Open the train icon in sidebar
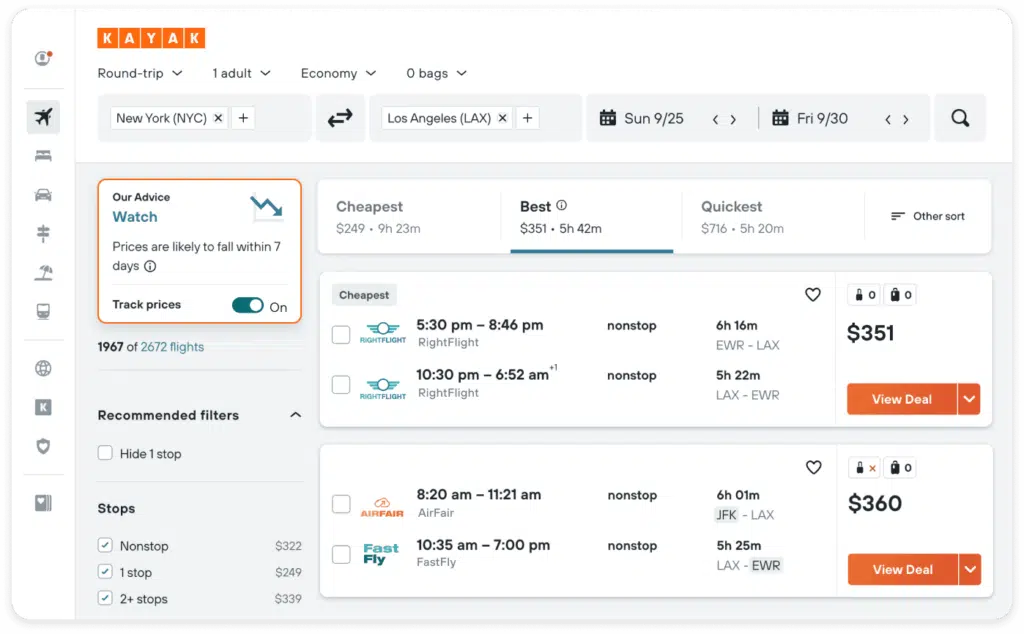The image size is (1024, 634). 43,311
